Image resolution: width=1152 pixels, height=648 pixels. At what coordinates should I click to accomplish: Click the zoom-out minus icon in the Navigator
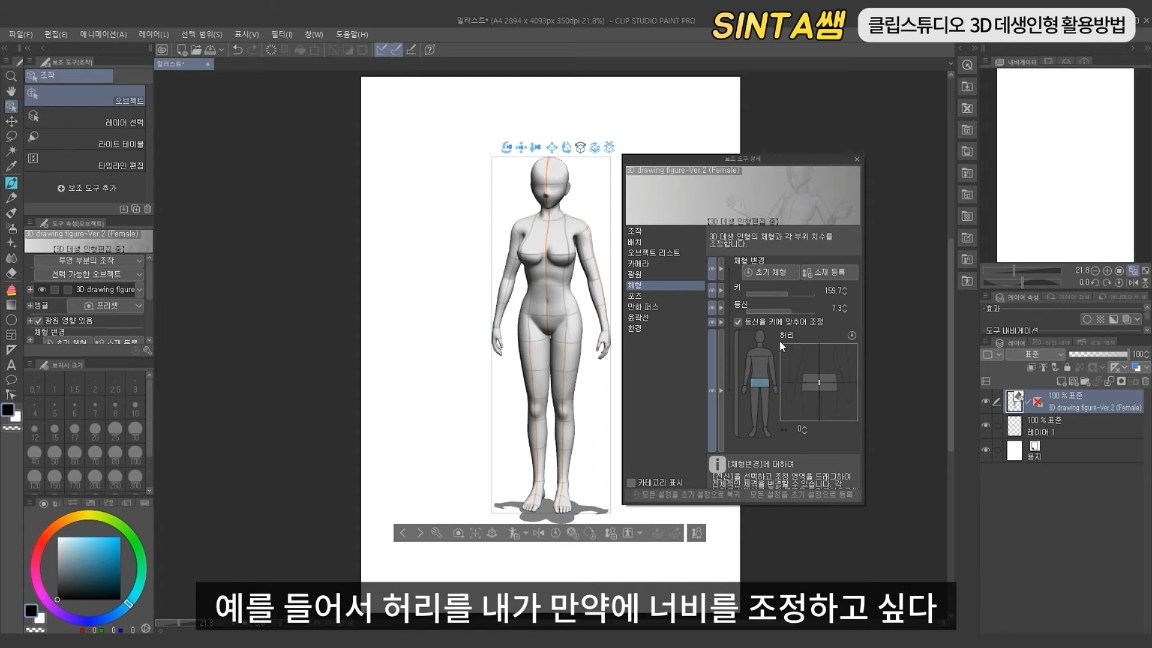click(x=1095, y=271)
